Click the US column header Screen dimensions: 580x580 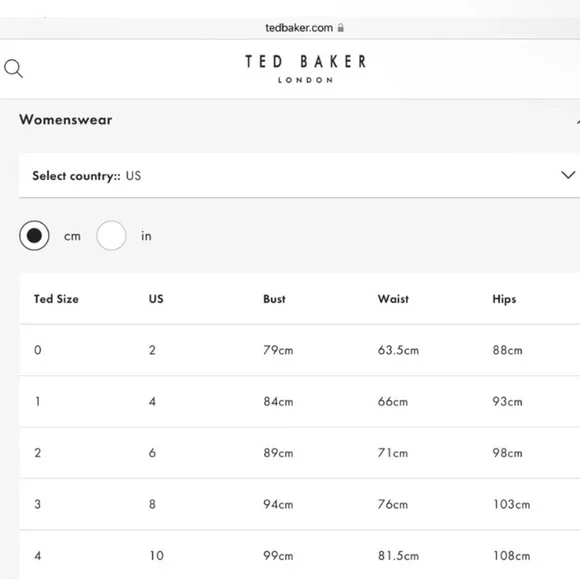pyautogui.click(x=156, y=299)
